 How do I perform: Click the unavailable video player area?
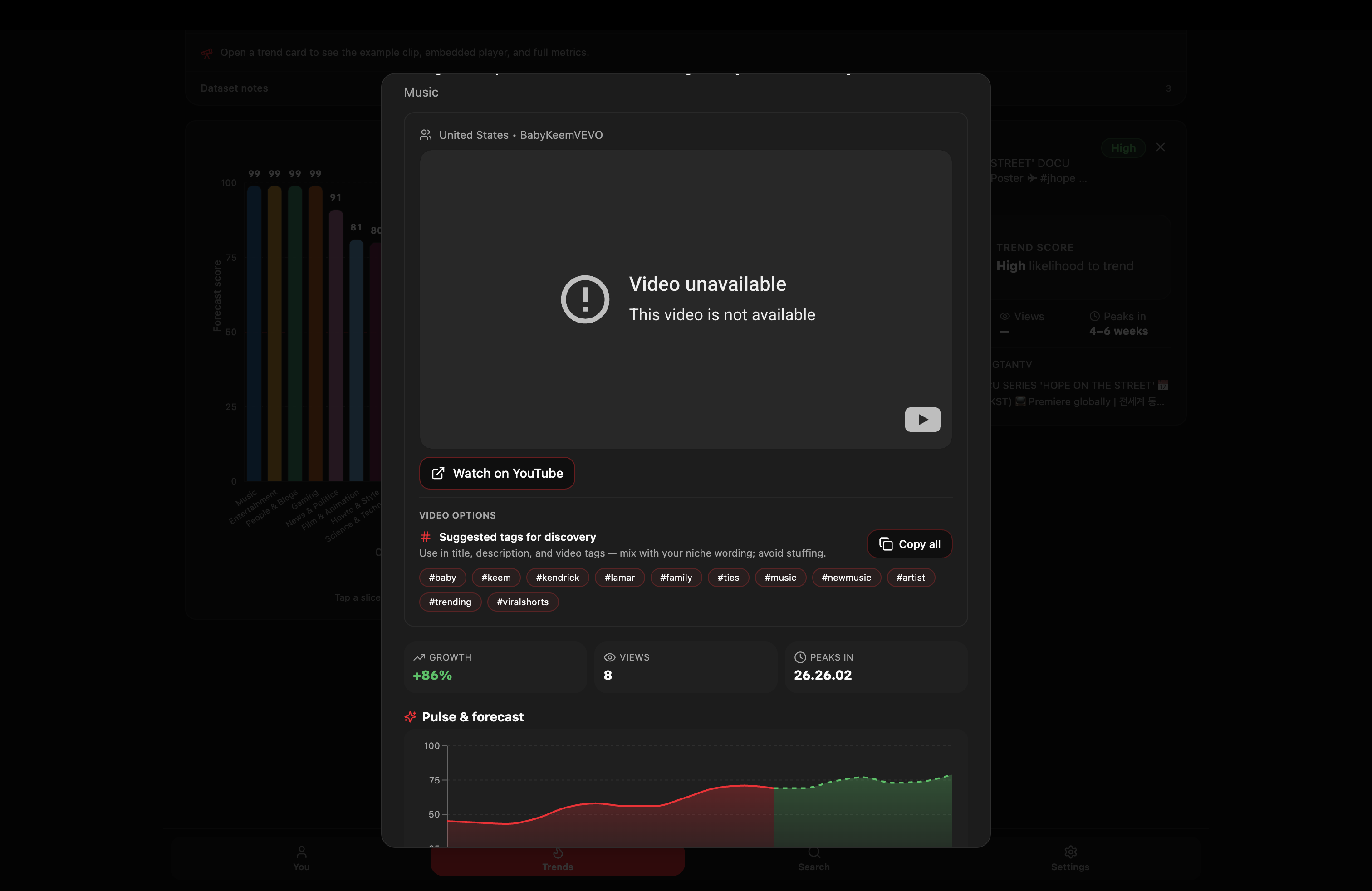pyautogui.click(x=686, y=299)
